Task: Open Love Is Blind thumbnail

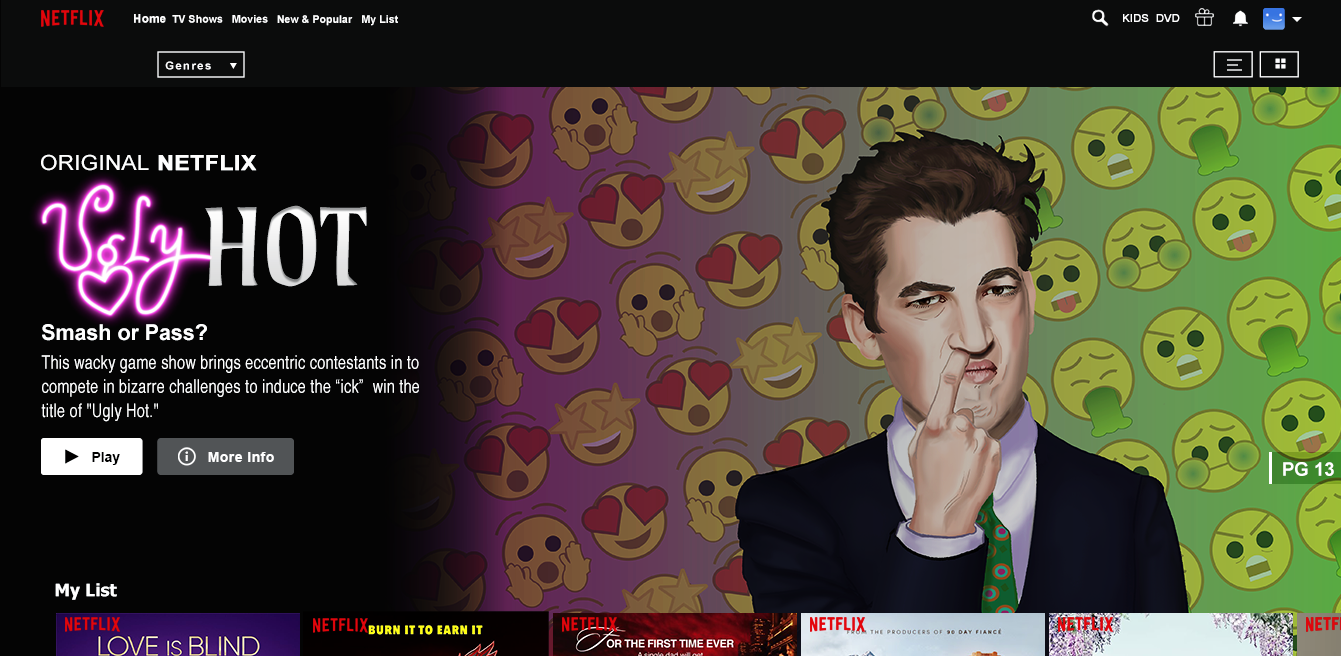Action: [x=178, y=634]
